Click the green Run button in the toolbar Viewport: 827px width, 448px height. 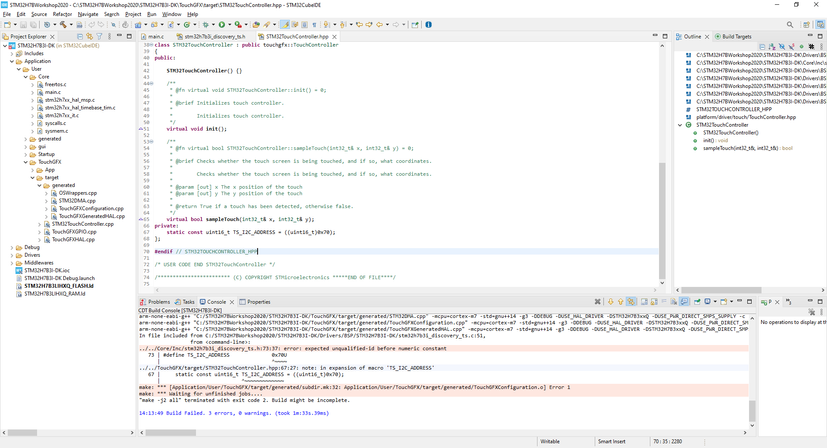coord(222,25)
